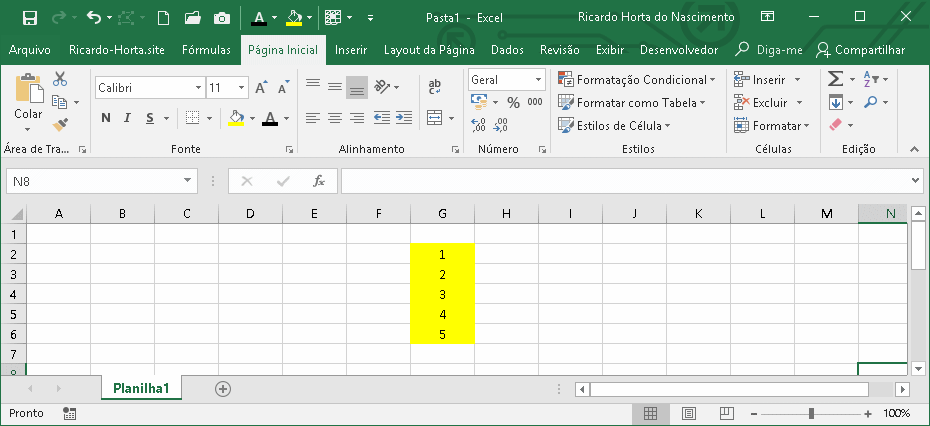Align text right in cell
The width and height of the screenshot is (930, 426).
pyautogui.click(x=357, y=118)
